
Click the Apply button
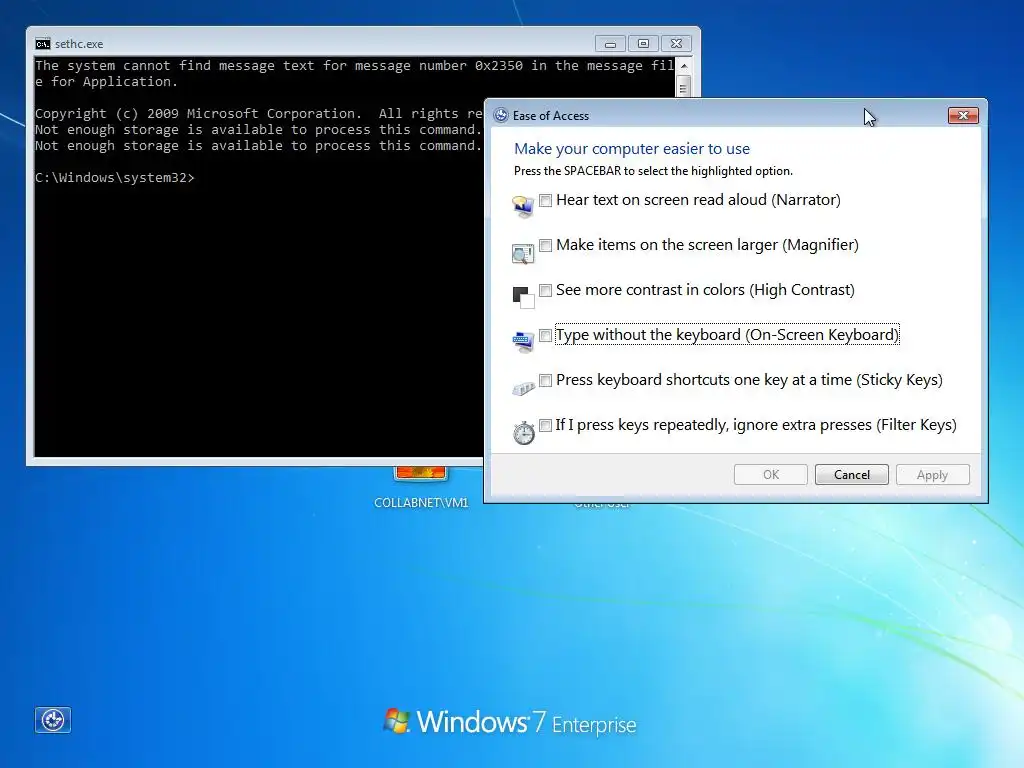pos(933,475)
